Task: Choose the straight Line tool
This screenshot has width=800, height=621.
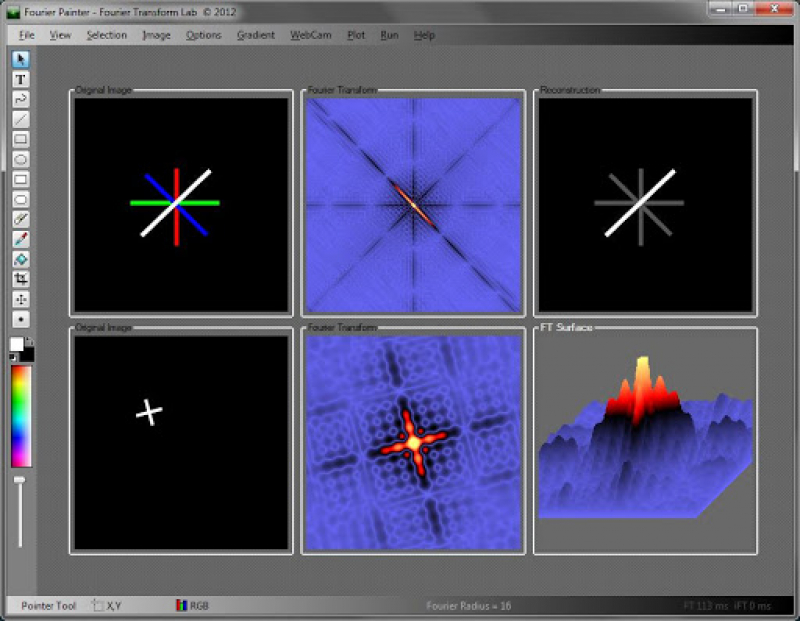Action: (x=20, y=119)
